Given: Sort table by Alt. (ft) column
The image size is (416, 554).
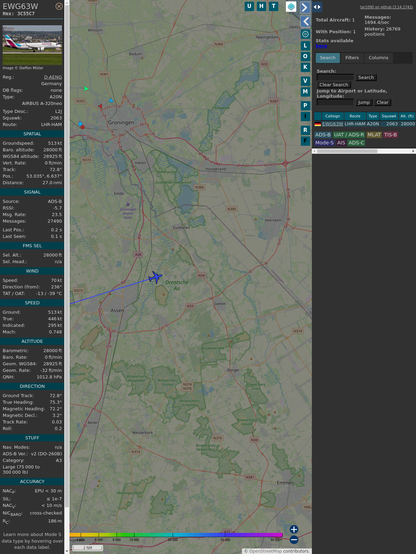Looking at the screenshot, I should [x=407, y=116].
